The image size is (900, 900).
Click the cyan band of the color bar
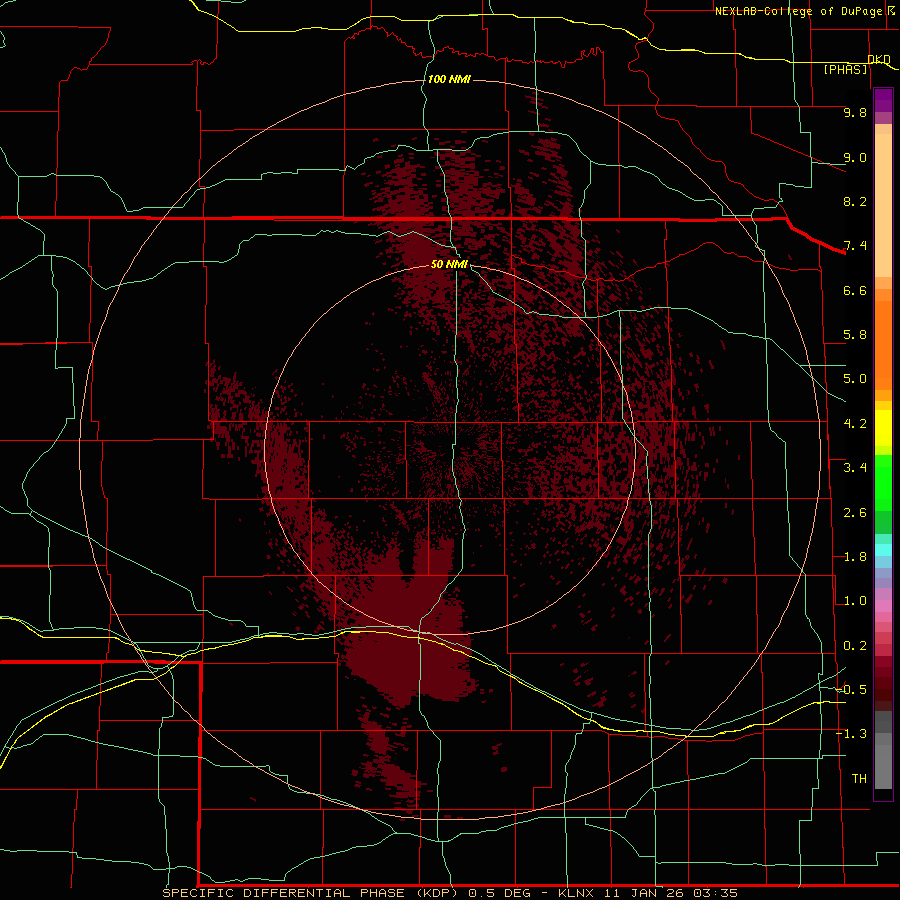[883, 550]
